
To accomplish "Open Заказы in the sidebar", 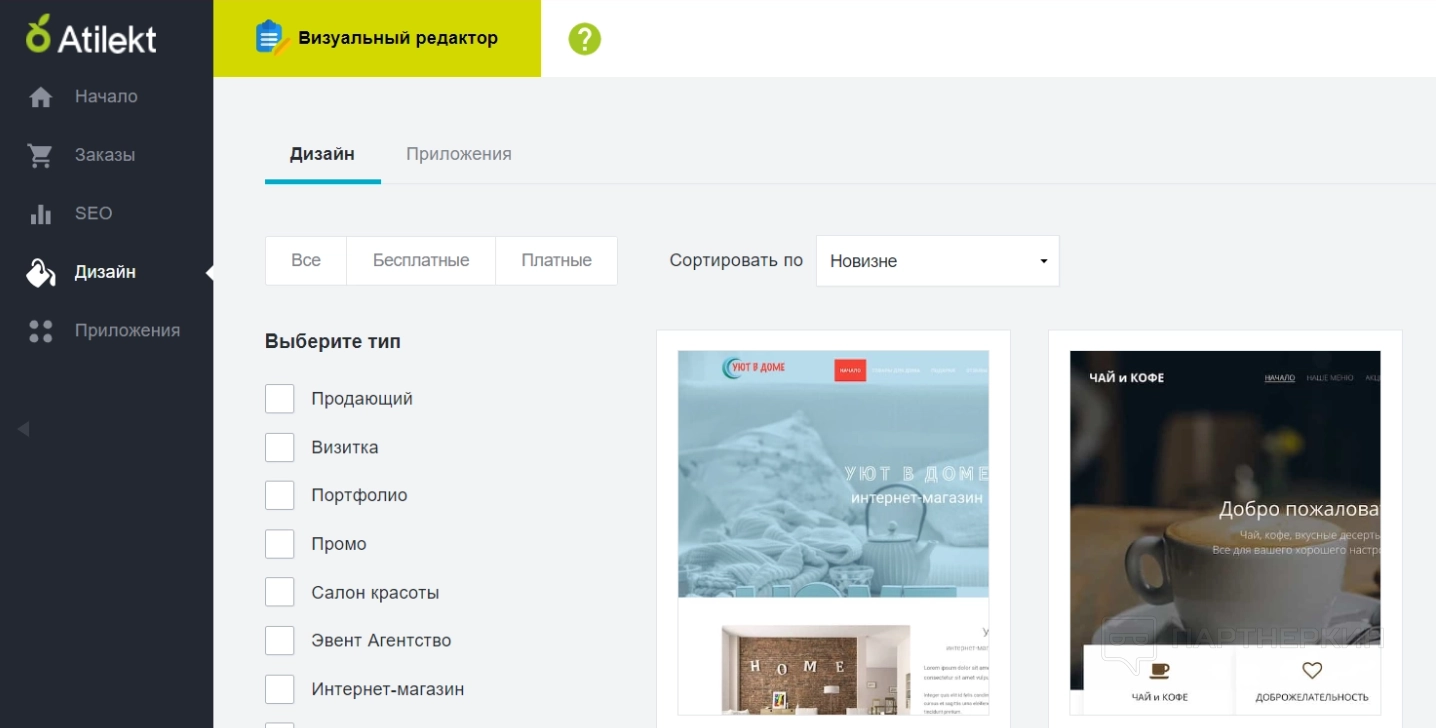I will (x=107, y=155).
